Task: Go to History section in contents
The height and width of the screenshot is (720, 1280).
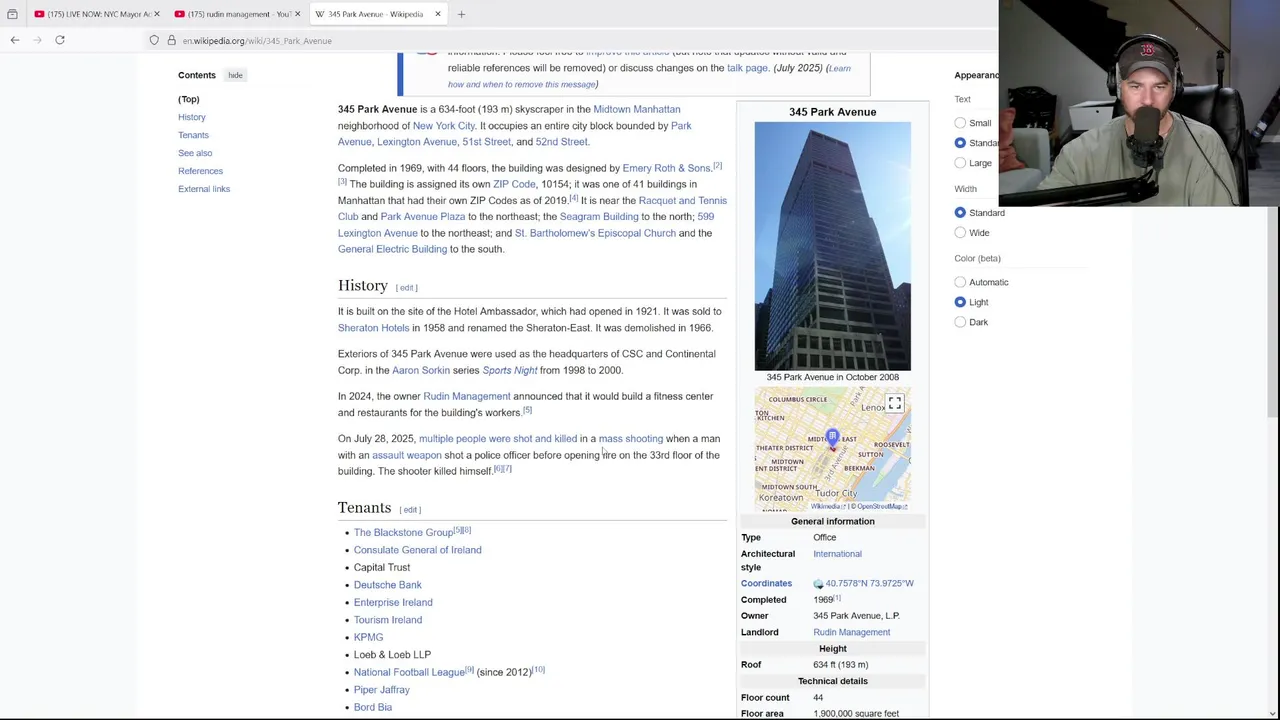Action: click(192, 117)
